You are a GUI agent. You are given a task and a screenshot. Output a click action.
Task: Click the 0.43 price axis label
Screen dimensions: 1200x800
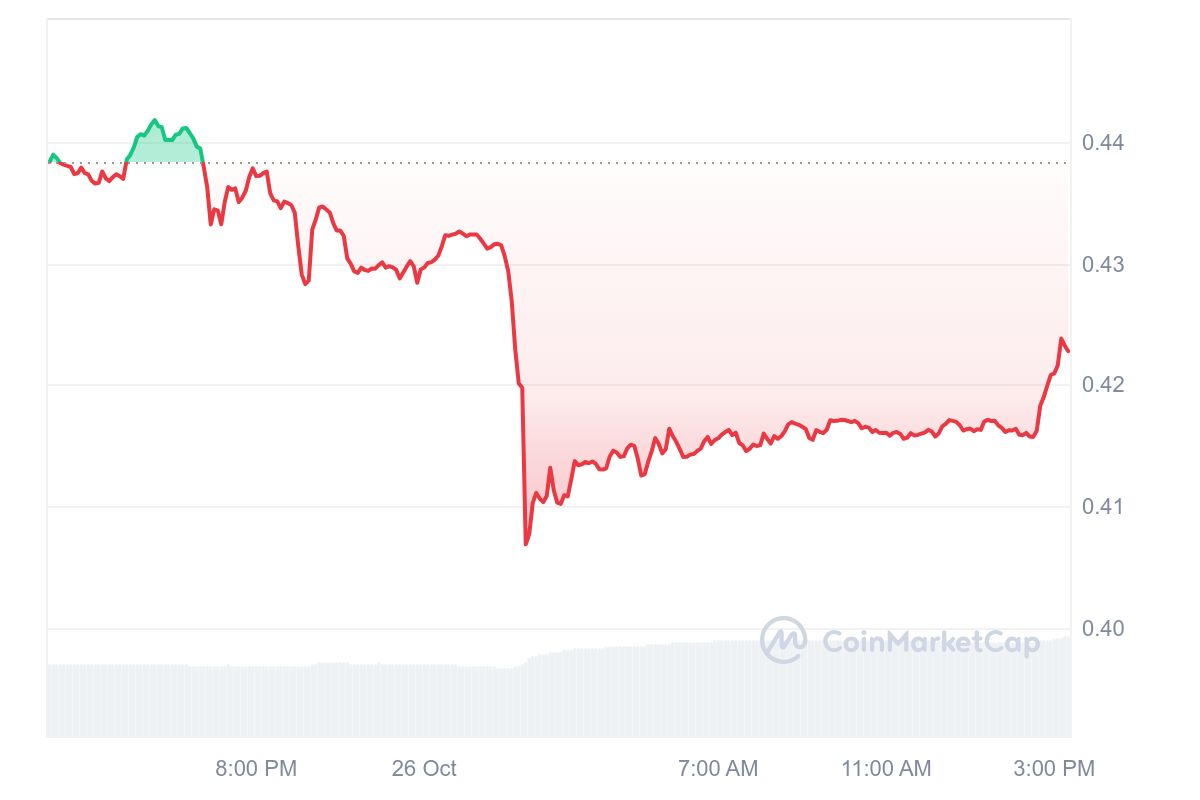coord(1104,265)
